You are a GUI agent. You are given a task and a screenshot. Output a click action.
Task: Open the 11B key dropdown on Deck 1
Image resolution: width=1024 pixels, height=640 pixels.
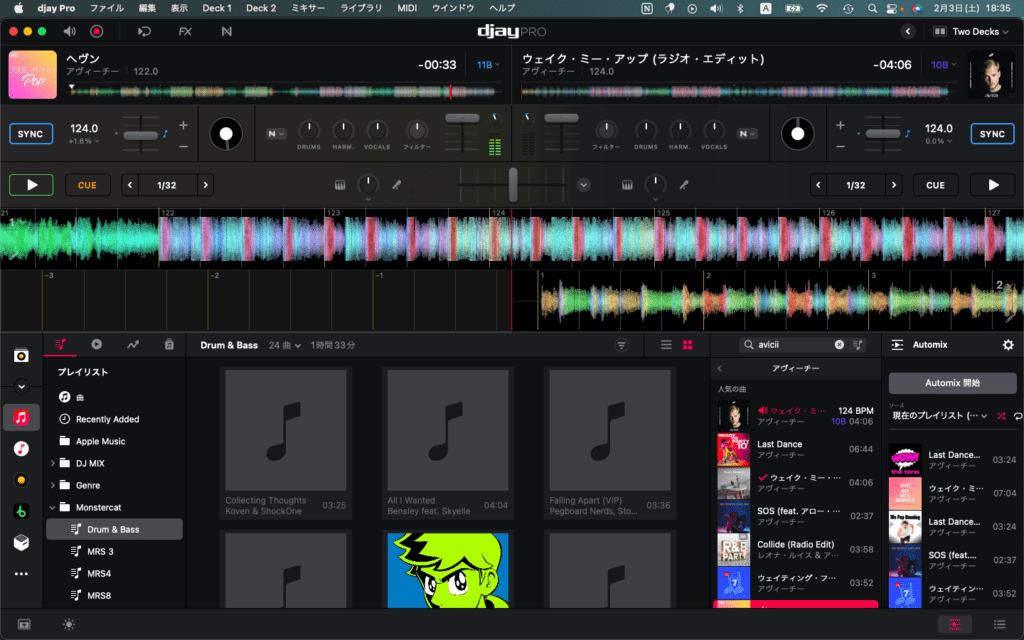pyautogui.click(x=488, y=65)
